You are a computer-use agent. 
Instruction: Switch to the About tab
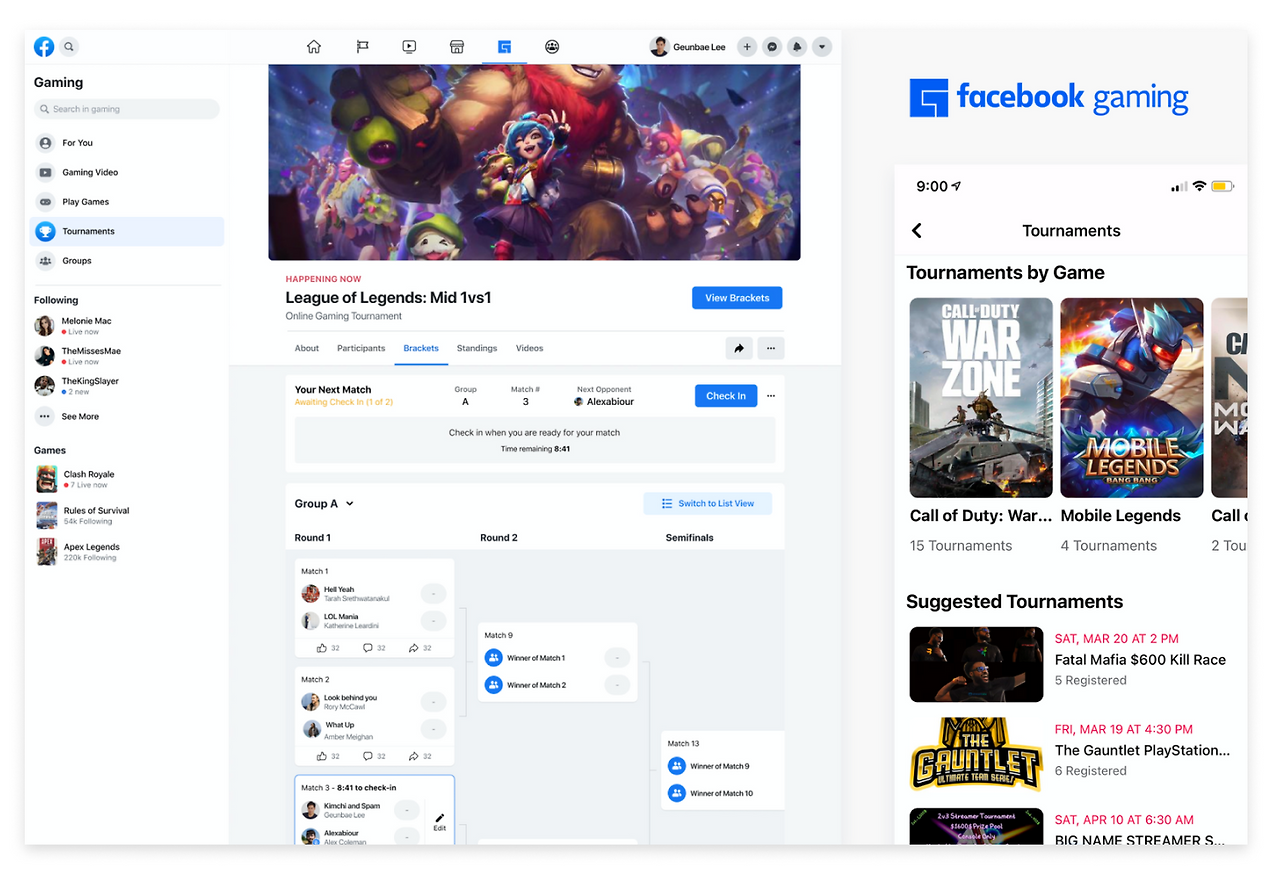pyautogui.click(x=307, y=348)
